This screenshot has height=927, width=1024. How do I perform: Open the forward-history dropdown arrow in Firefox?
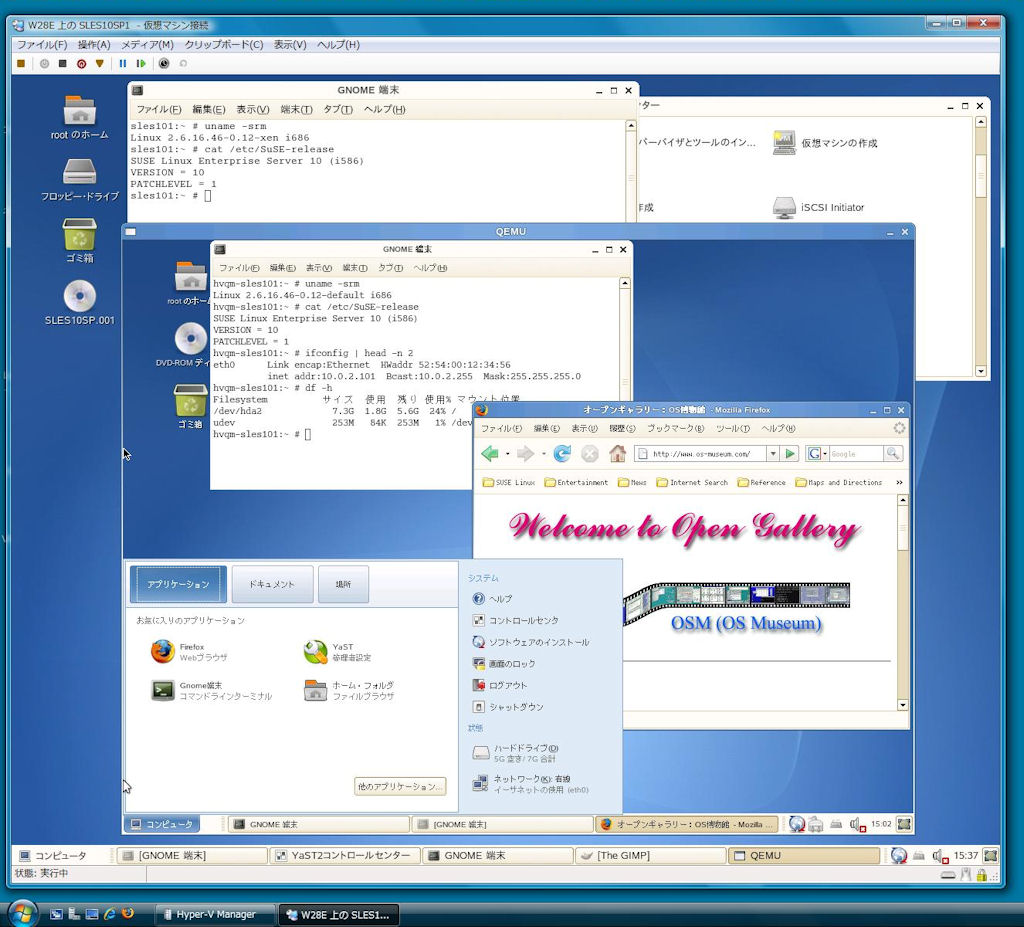pyautogui.click(x=543, y=454)
